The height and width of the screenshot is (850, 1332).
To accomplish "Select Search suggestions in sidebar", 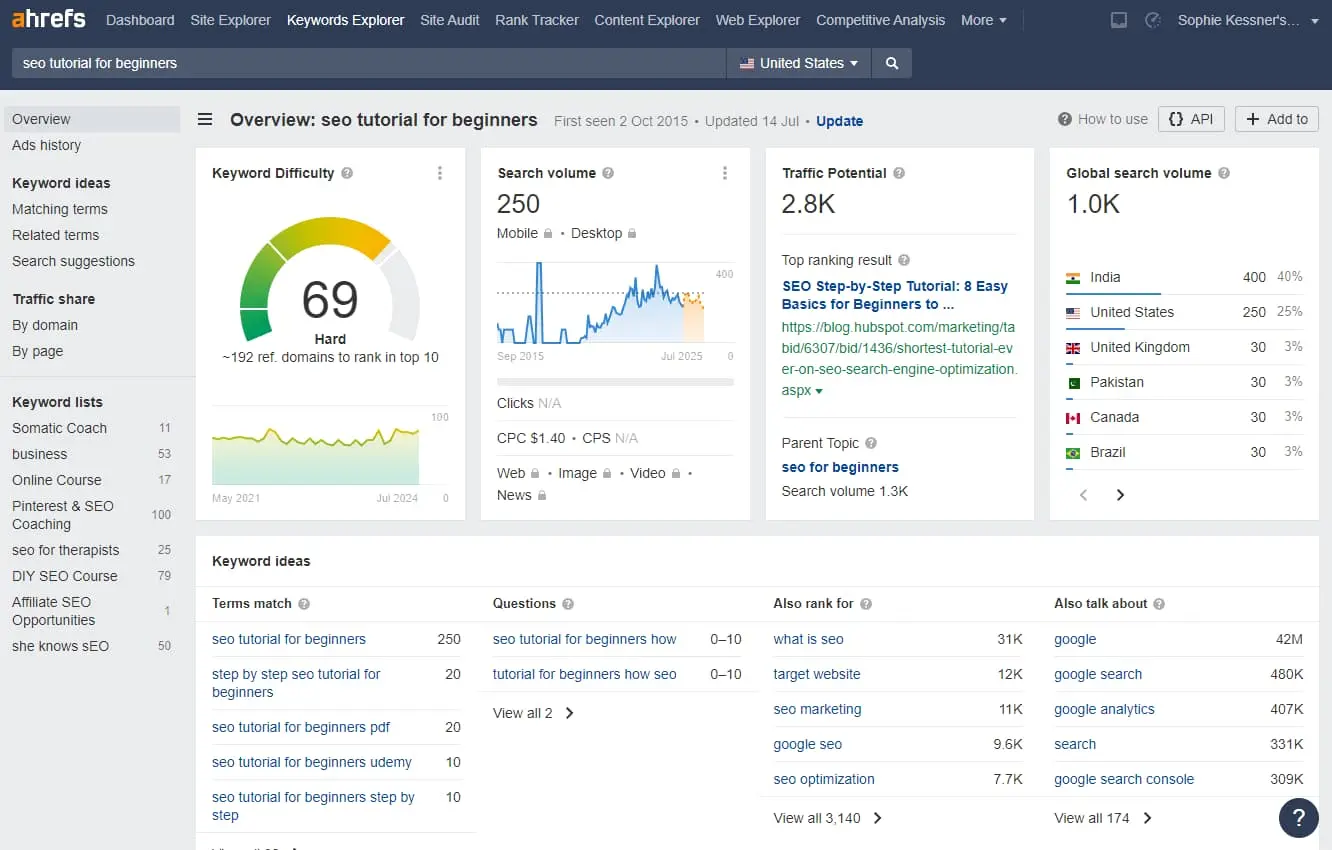I will 73,261.
